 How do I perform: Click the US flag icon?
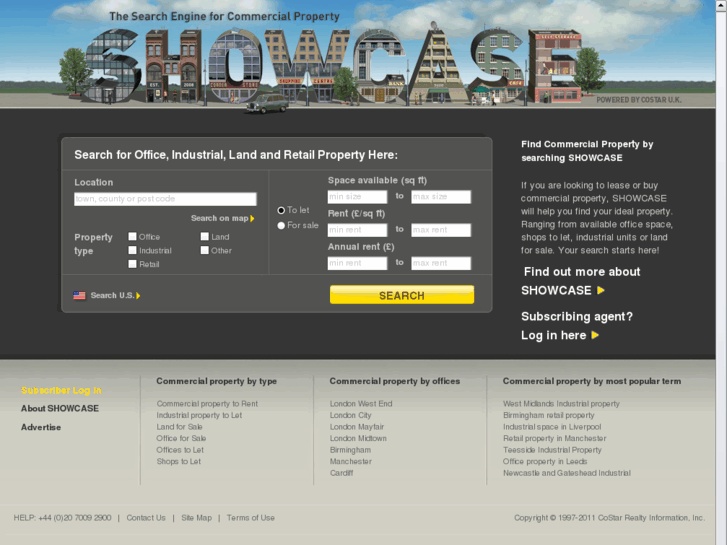coord(79,295)
